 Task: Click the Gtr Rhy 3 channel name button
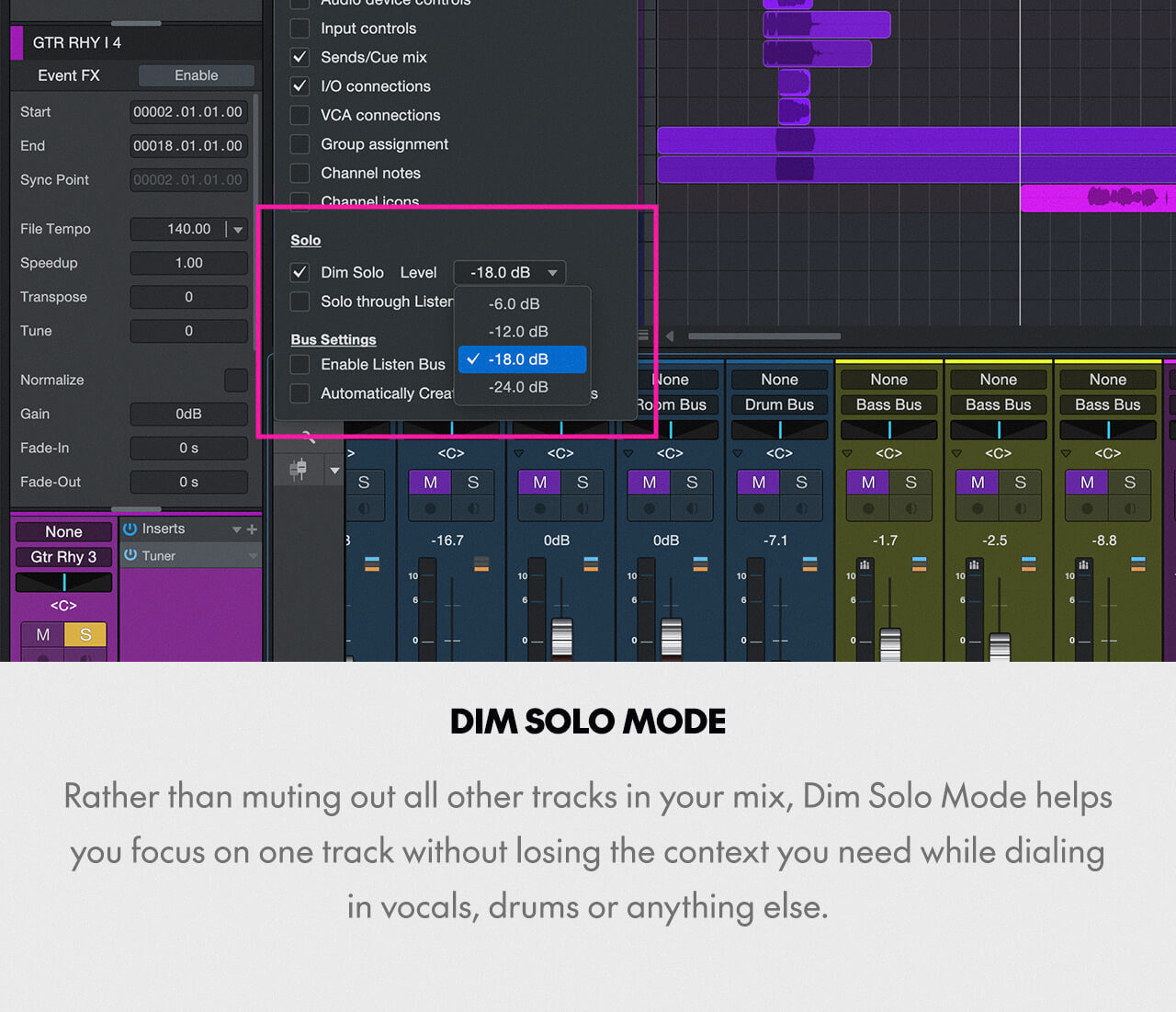click(63, 557)
